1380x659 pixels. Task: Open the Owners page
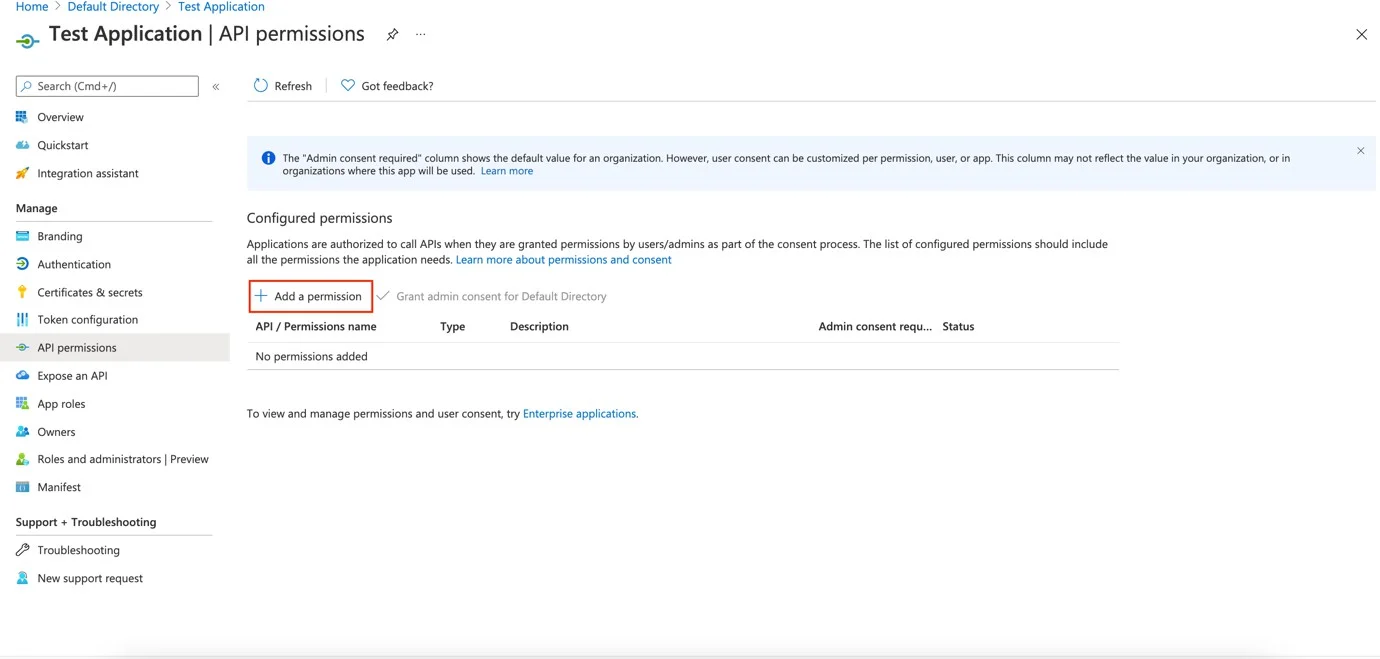click(56, 432)
